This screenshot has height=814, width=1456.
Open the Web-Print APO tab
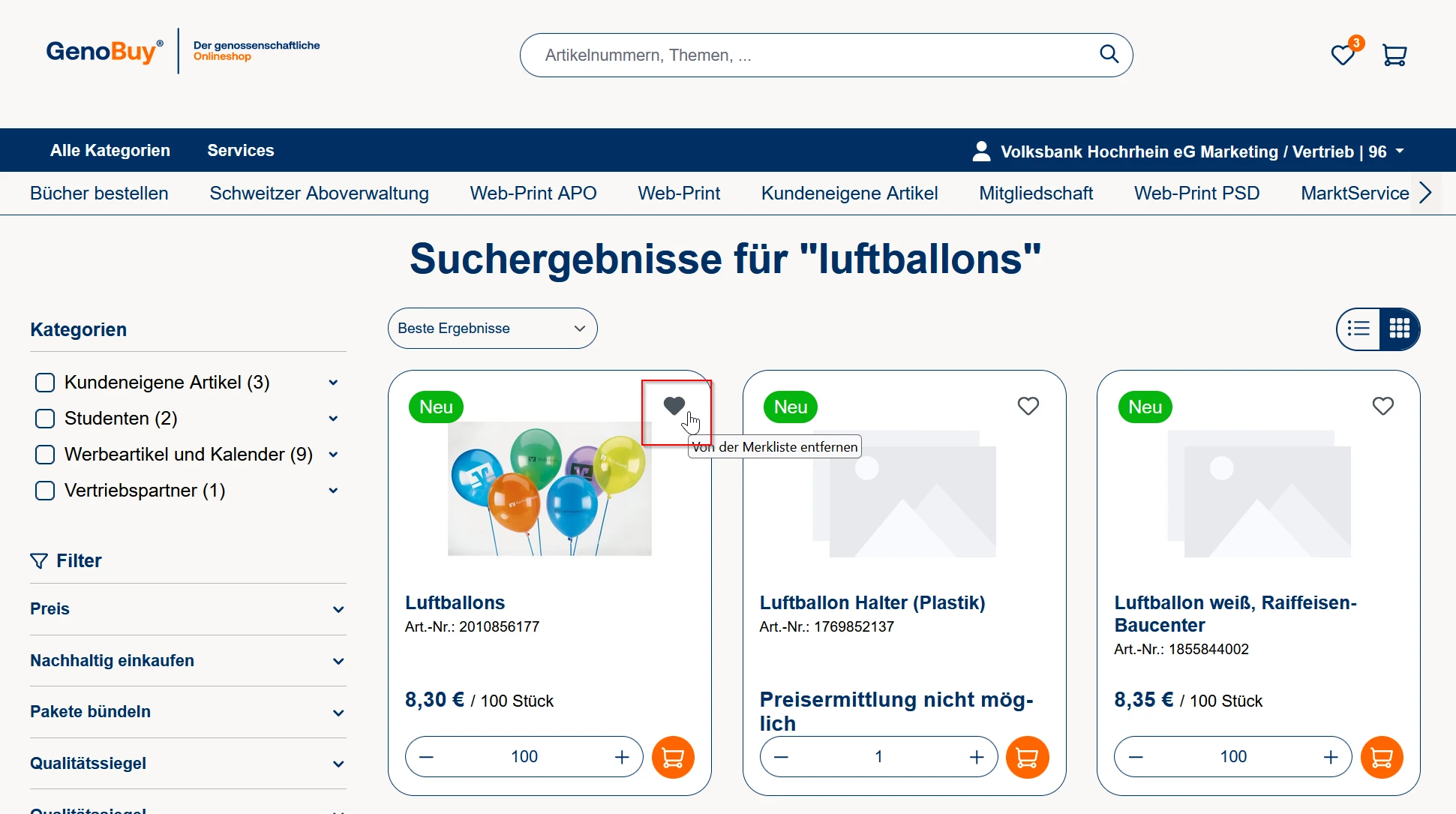533,194
